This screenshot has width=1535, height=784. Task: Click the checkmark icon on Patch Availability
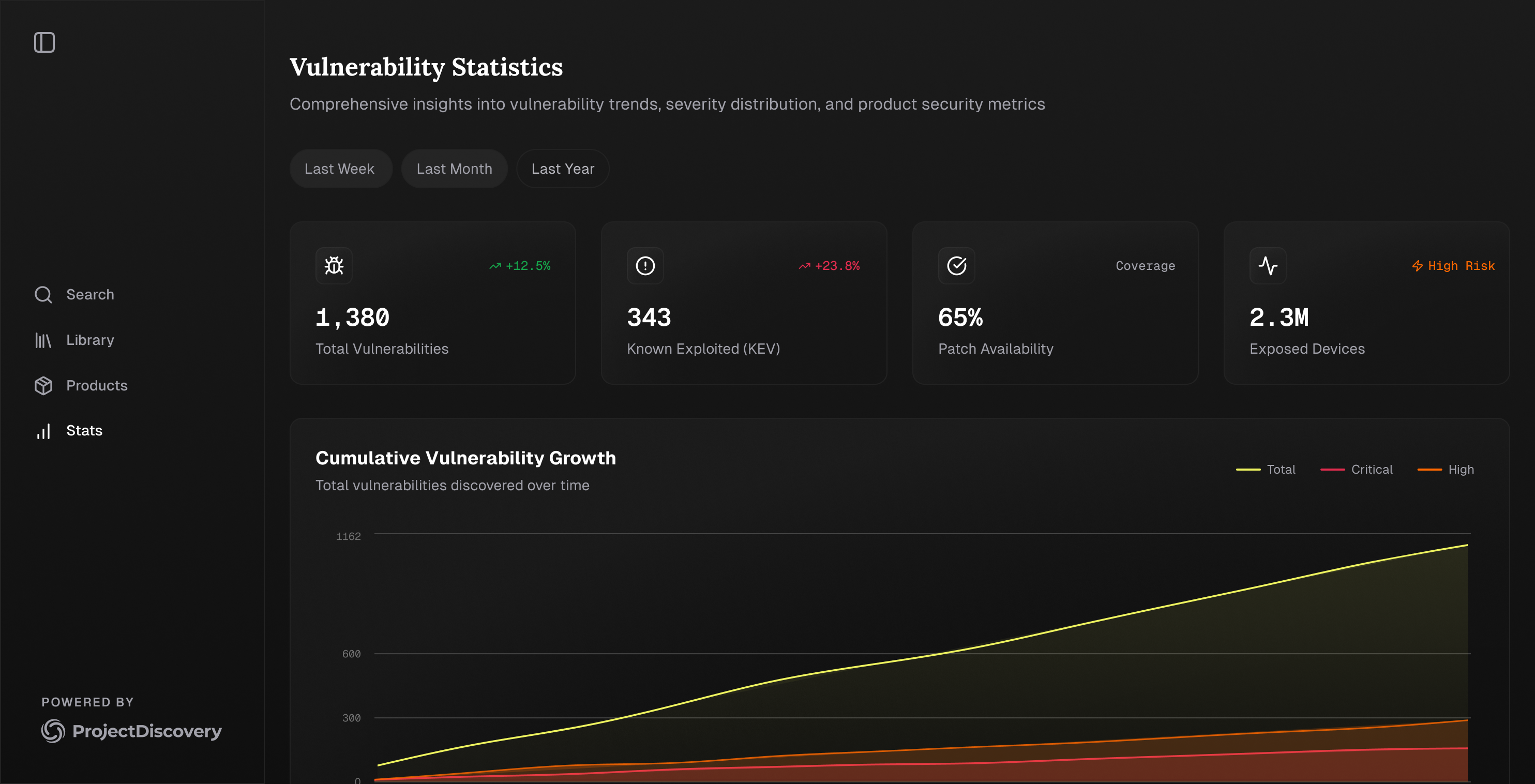pyautogui.click(x=956, y=266)
